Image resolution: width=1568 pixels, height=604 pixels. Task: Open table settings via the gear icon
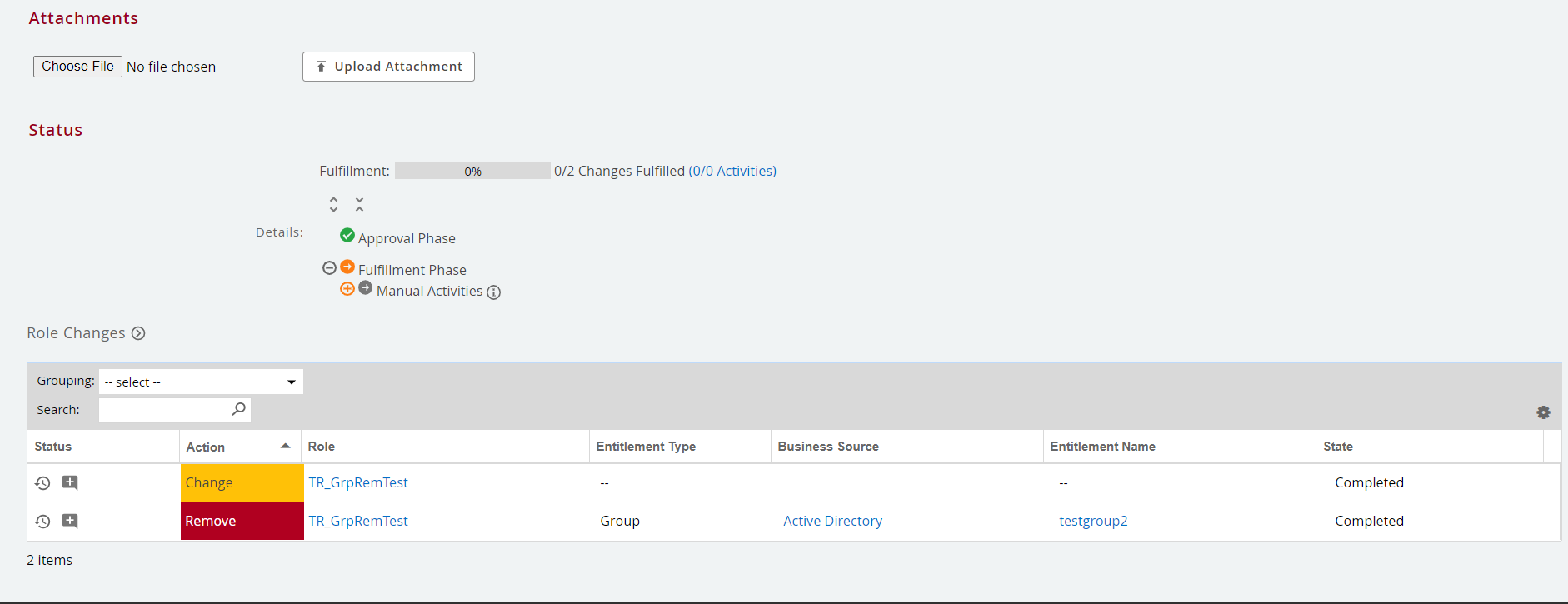pyautogui.click(x=1543, y=412)
